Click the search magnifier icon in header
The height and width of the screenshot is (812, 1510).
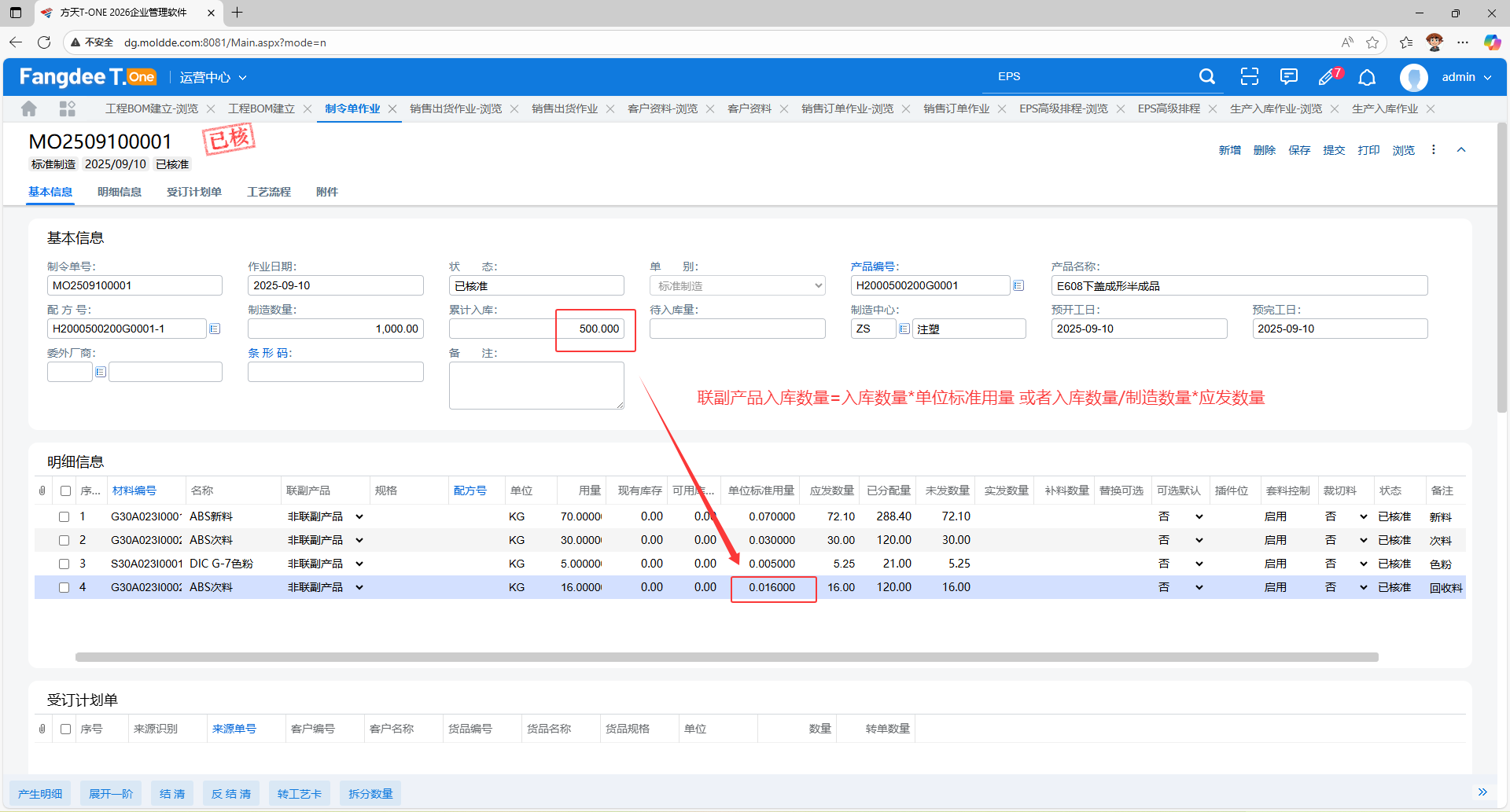coord(1206,77)
